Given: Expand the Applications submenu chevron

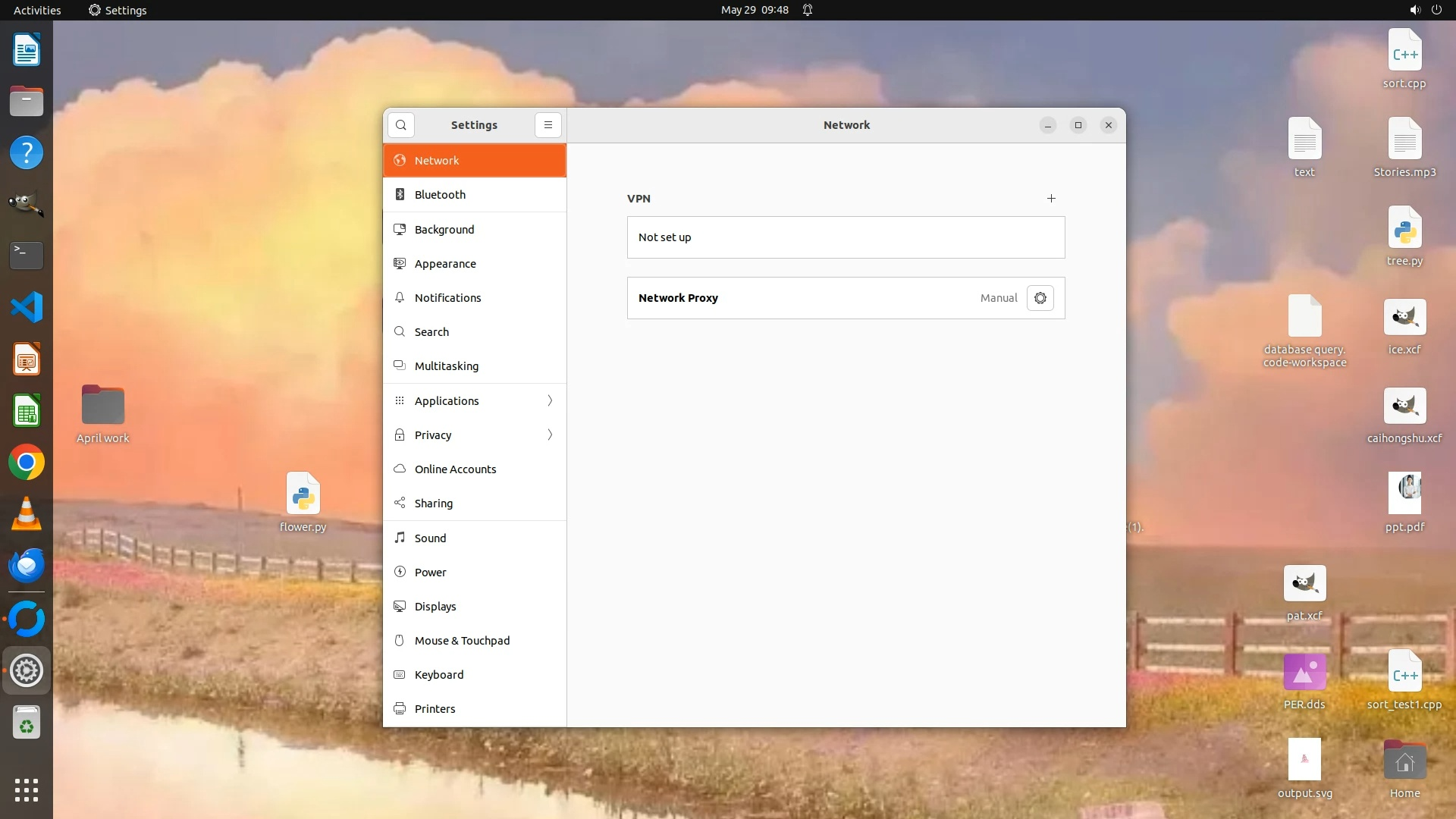Looking at the screenshot, I should tap(550, 400).
